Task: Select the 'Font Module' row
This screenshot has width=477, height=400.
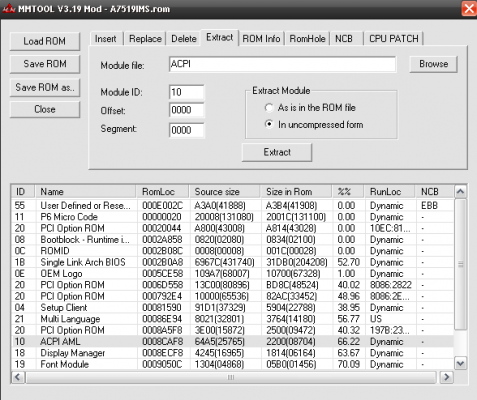Action: coord(233,364)
